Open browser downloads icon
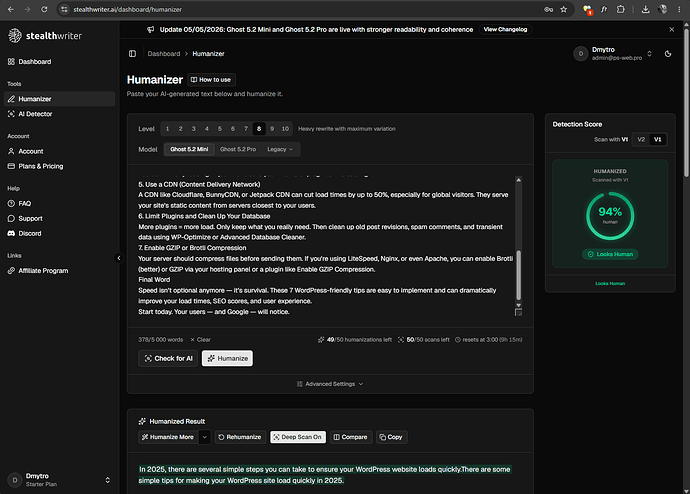Screen dimensions: 690x494 pos(646,9)
